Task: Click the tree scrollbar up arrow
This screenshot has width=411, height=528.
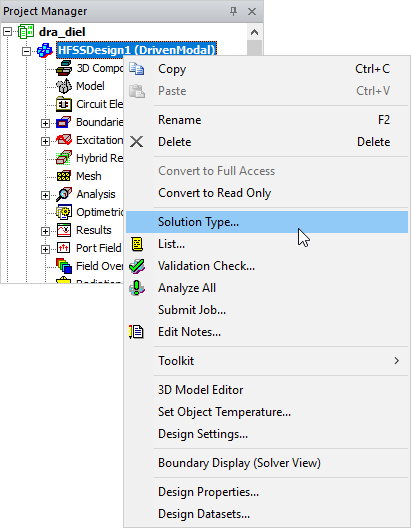Action: [254, 32]
